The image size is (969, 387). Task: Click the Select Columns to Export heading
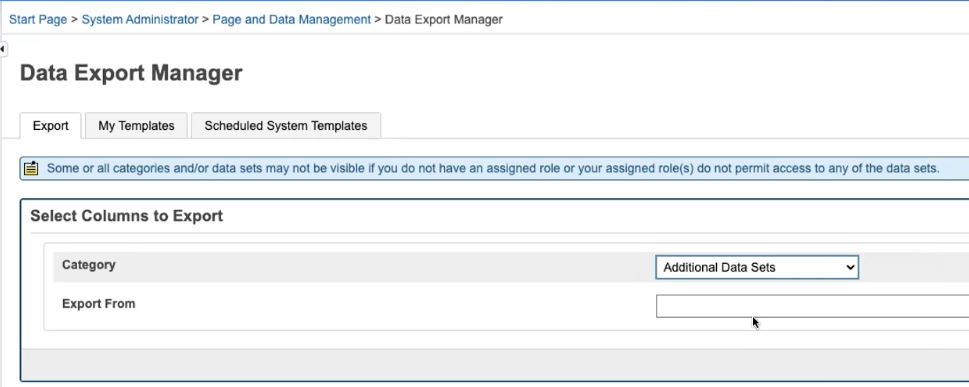pos(127,216)
